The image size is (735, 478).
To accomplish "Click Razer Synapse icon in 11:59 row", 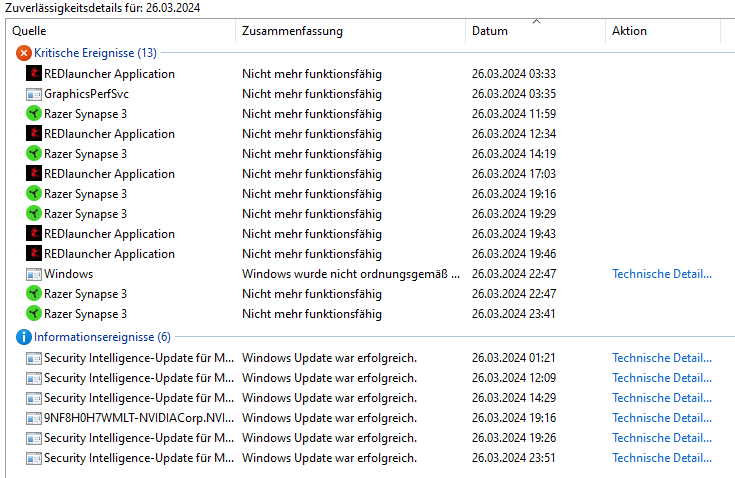I will (34, 114).
